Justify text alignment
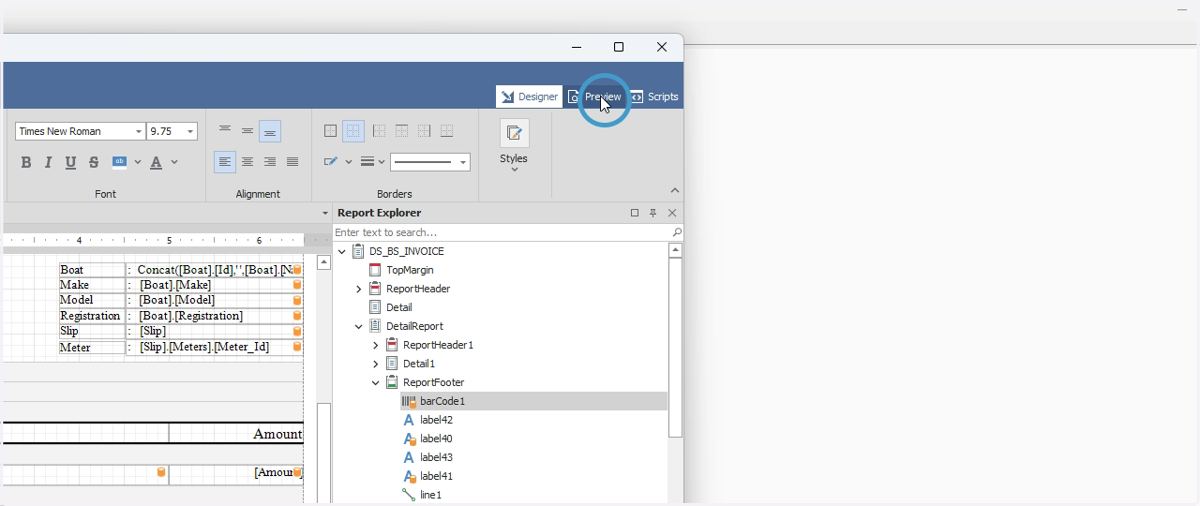 [292, 162]
